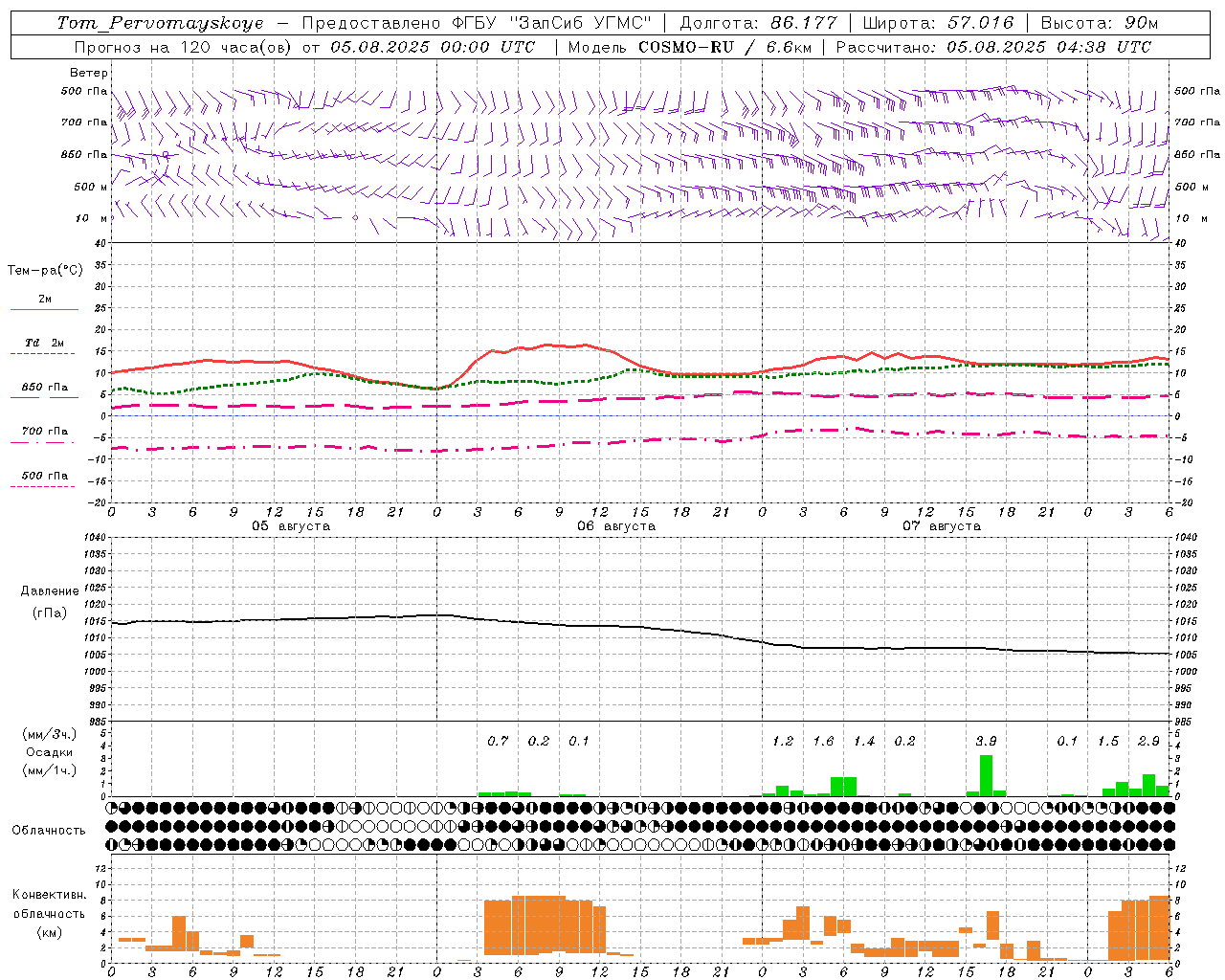Viewport: 1225px width, 980px height.
Task: Click the 500 гПа entry in temperature legend
Action: (45, 476)
